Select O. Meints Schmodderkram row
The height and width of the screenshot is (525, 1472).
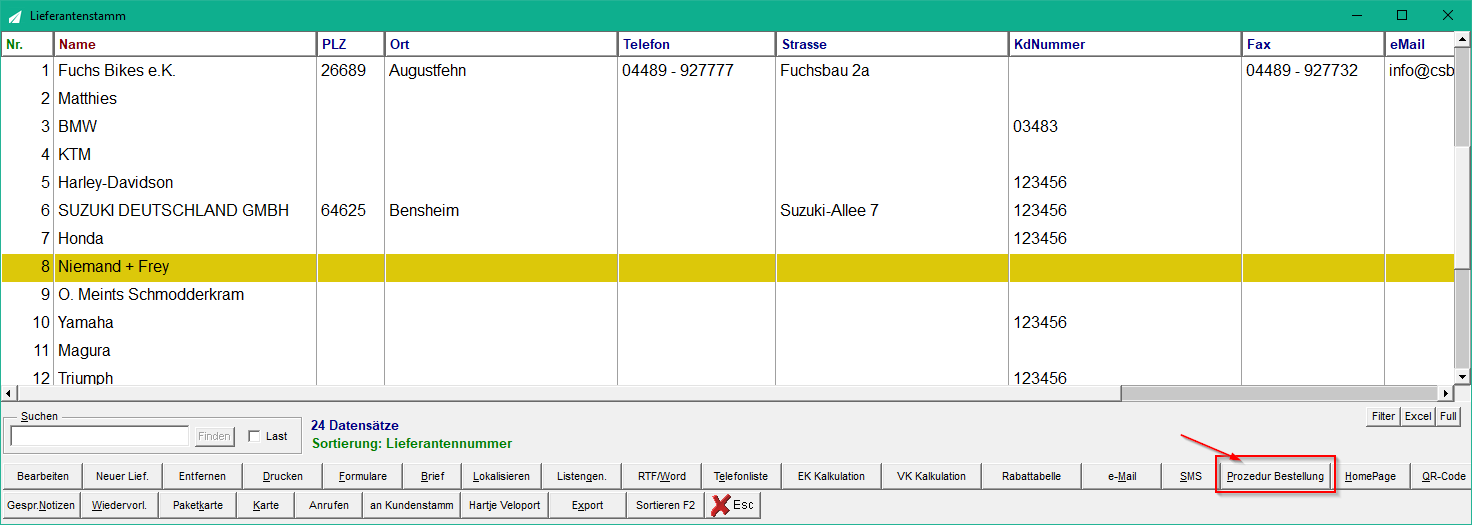[727, 295]
